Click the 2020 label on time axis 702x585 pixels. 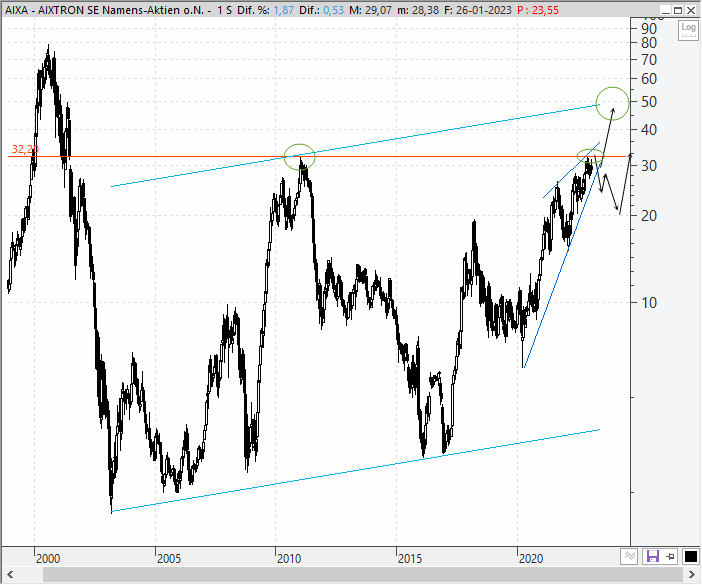click(531, 559)
